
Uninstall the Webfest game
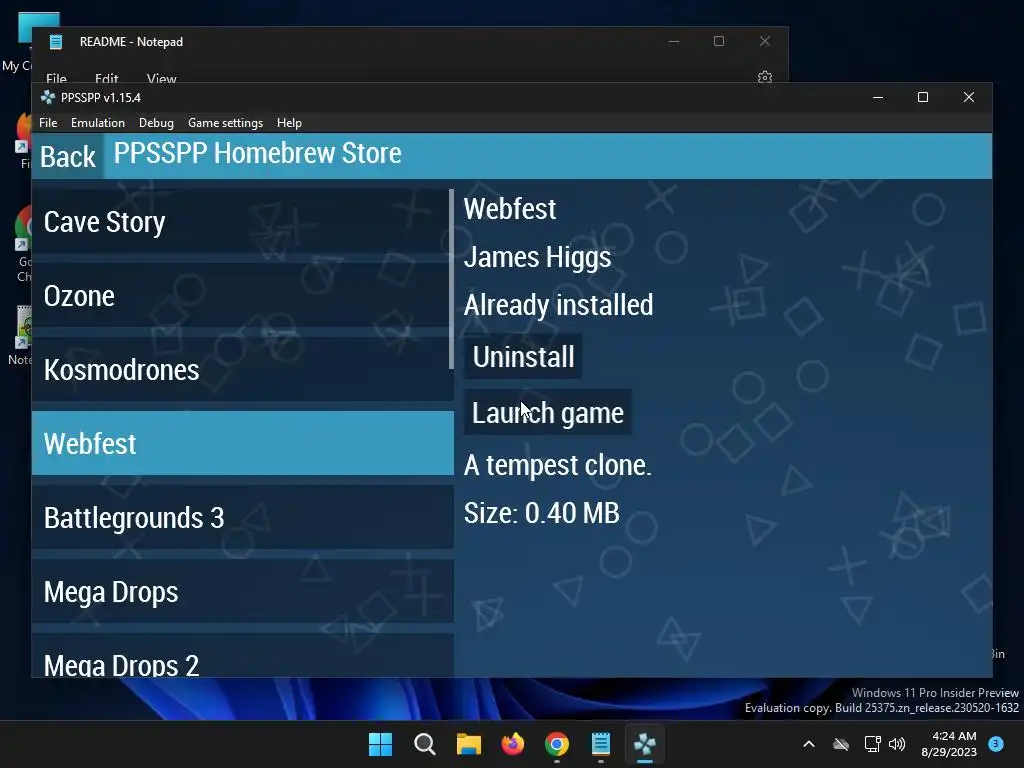[523, 357]
